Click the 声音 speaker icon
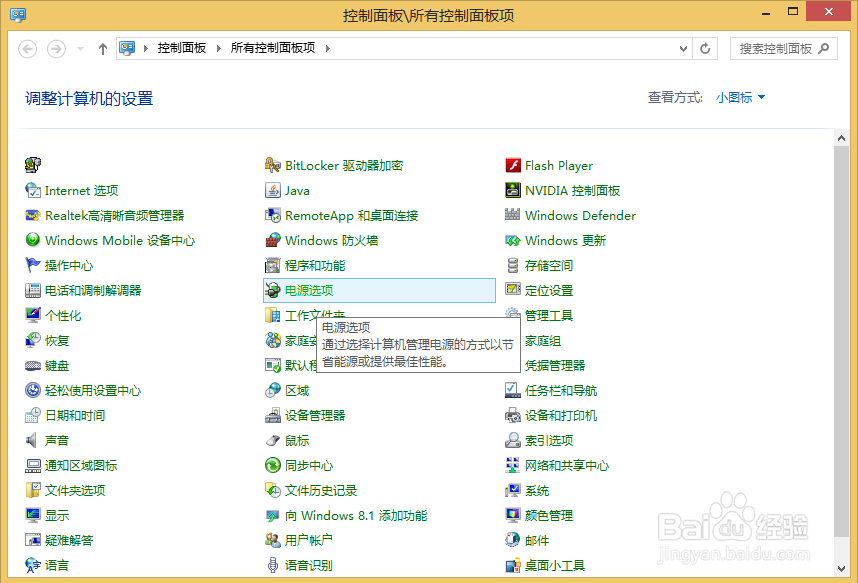 32,440
